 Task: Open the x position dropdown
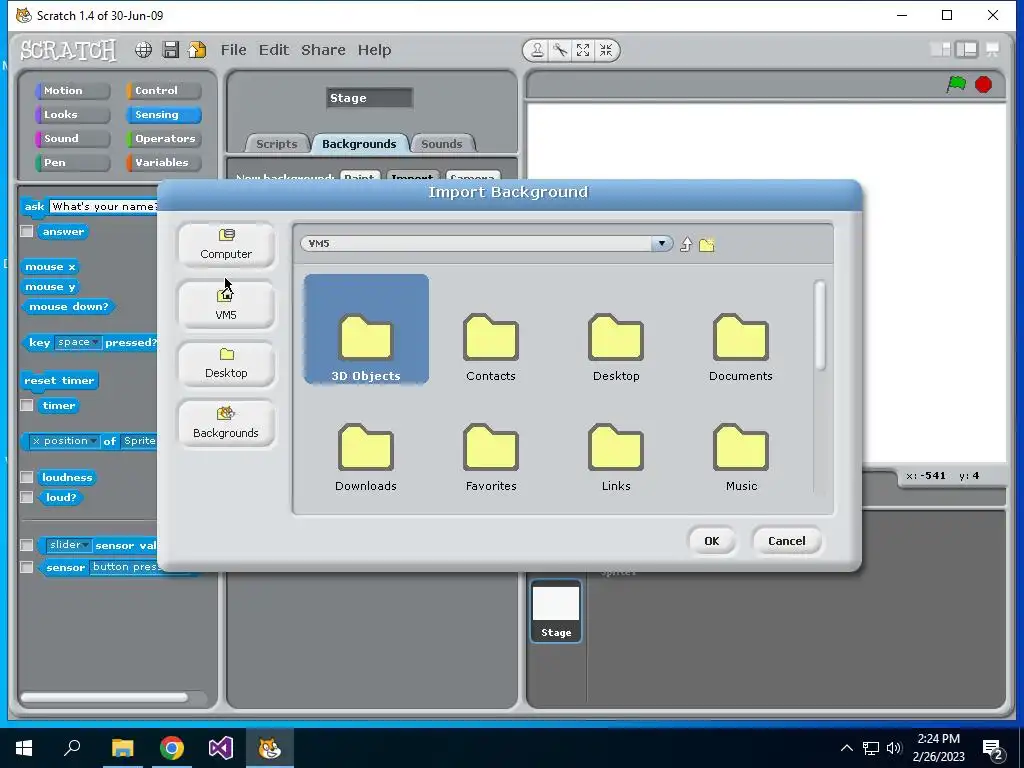tap(65, 441)
